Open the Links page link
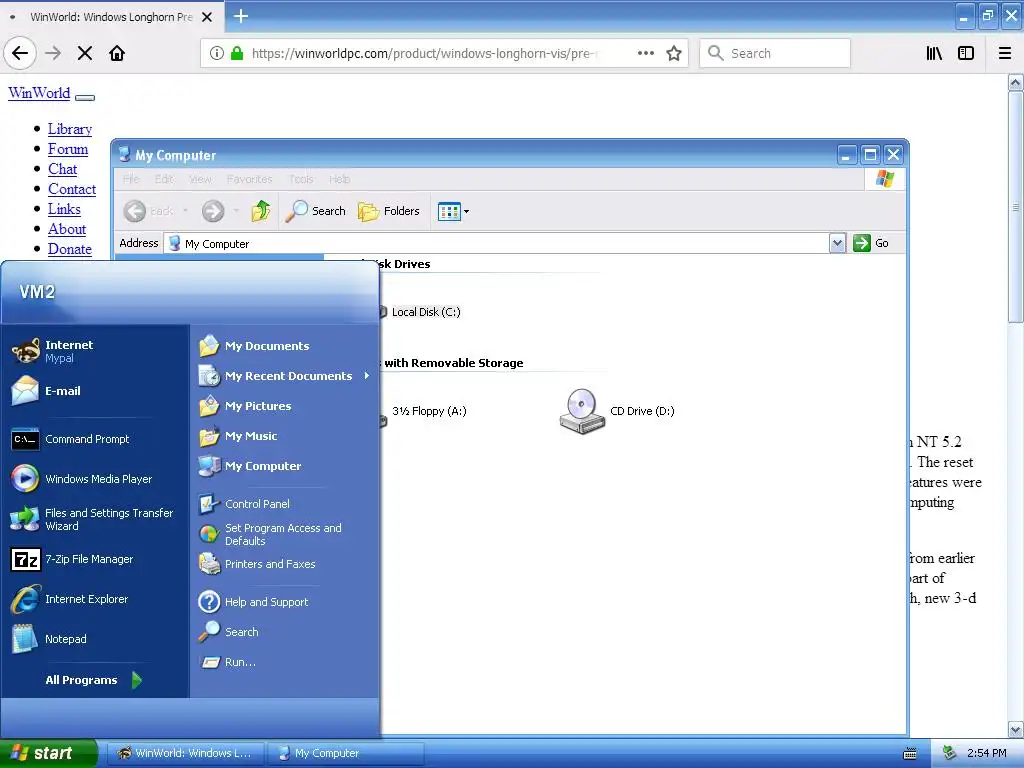1024x768 pixels. click(x=64, y=209)
